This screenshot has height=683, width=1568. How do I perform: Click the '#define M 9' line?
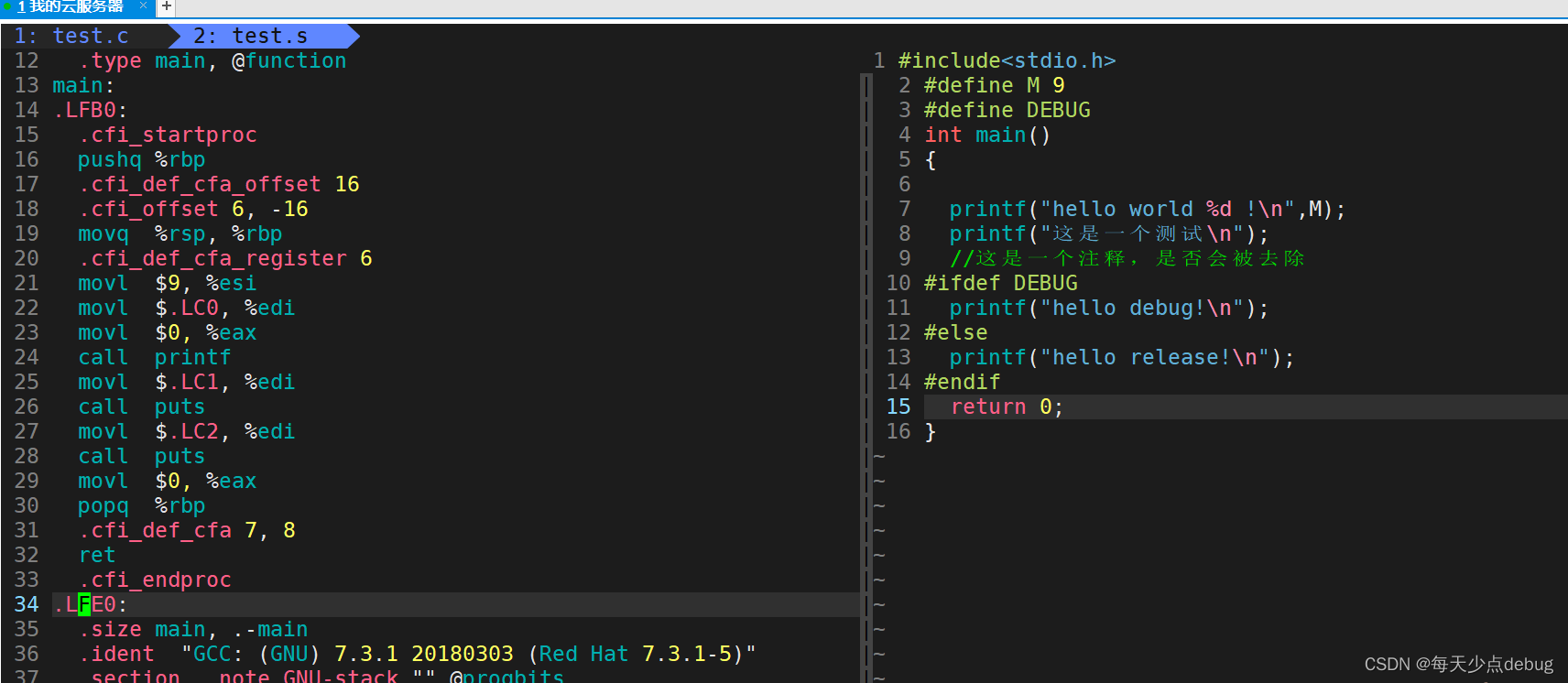994,85
